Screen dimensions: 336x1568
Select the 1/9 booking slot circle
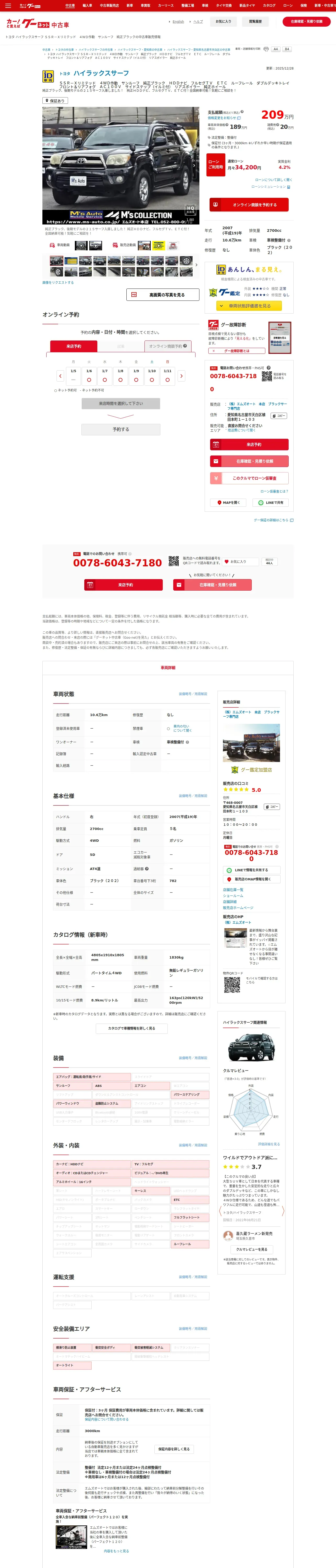136,379
